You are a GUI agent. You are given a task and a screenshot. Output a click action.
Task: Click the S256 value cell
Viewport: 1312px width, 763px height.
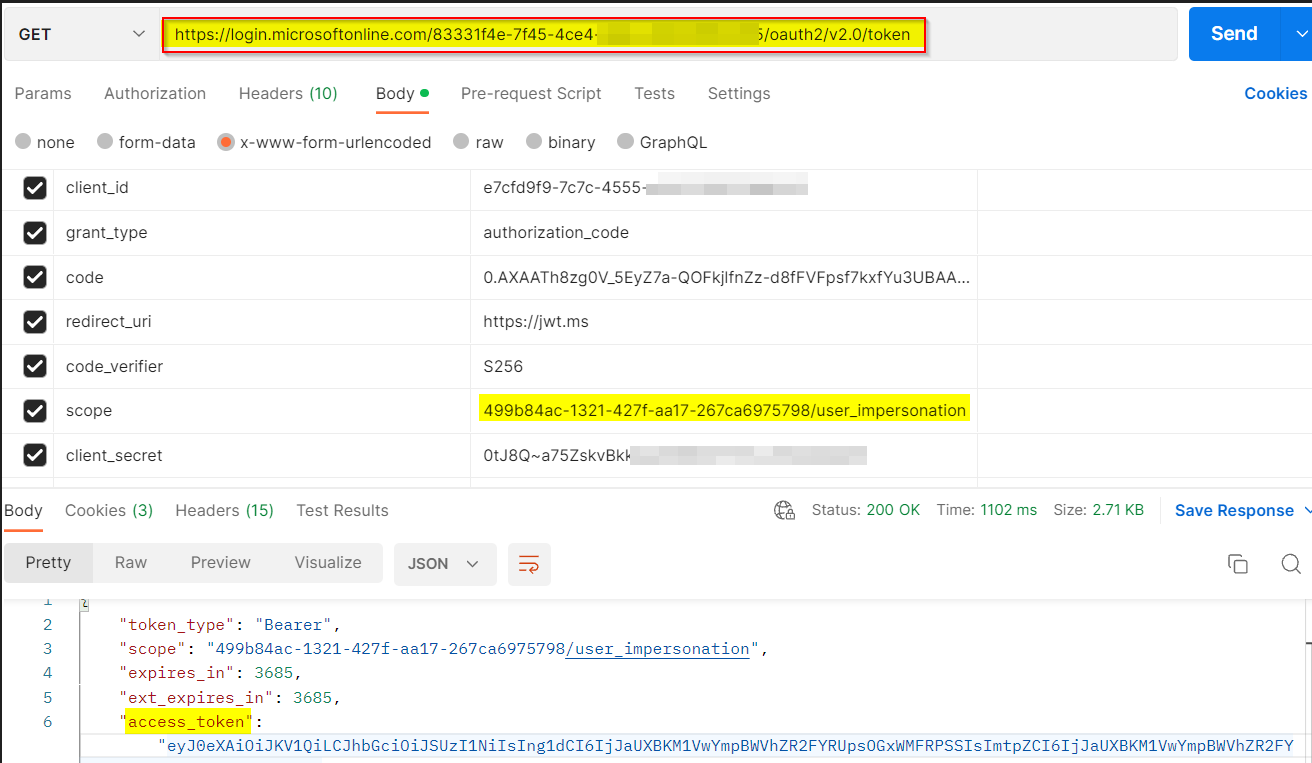point(724,366)
